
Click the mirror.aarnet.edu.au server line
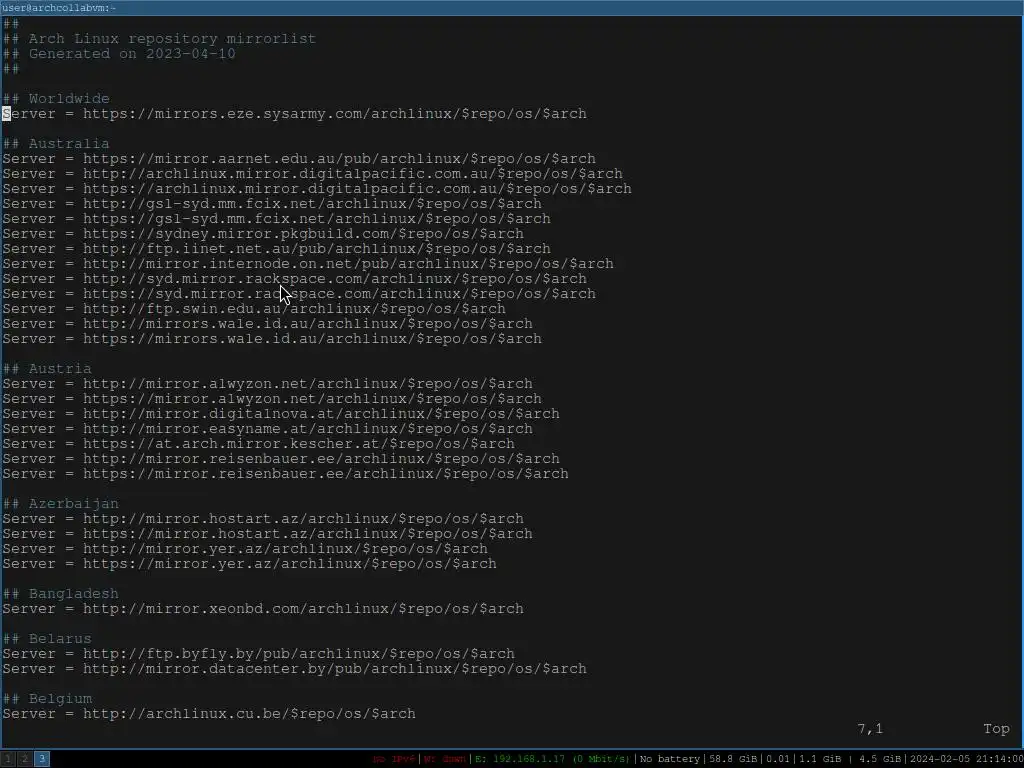299,159
